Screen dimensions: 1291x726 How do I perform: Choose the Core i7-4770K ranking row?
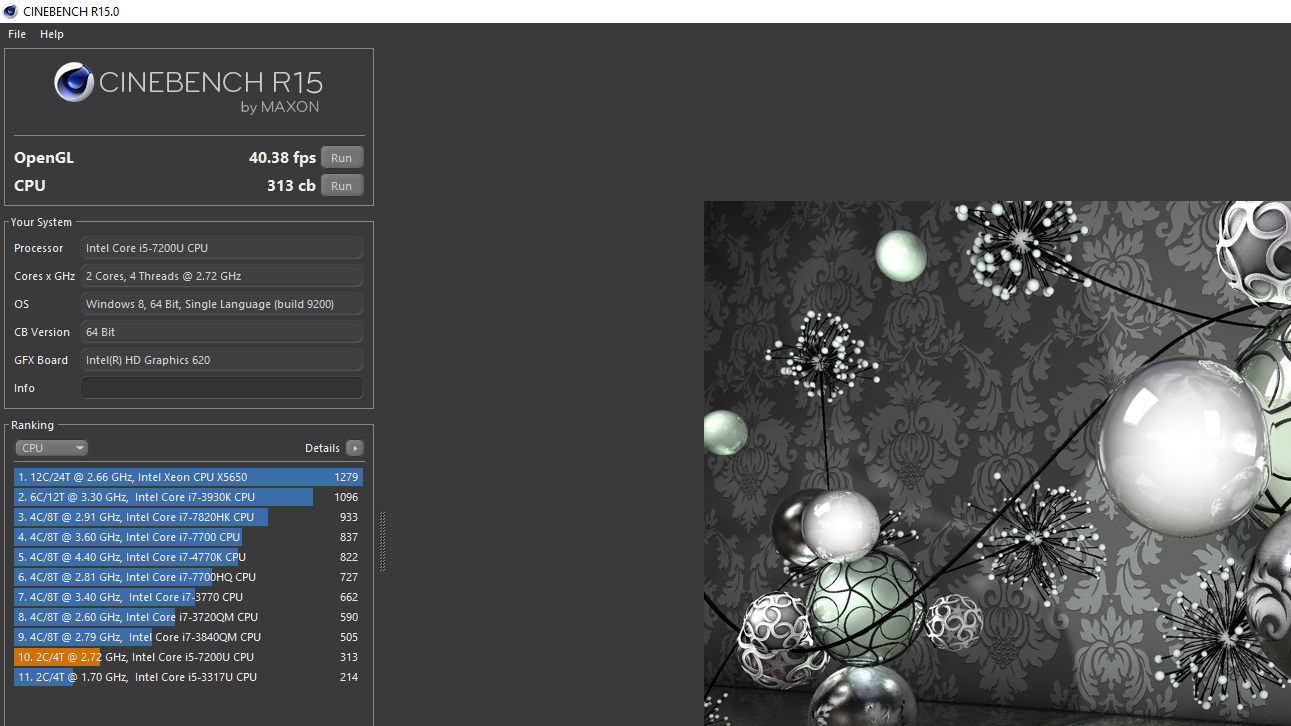(188, 557)
